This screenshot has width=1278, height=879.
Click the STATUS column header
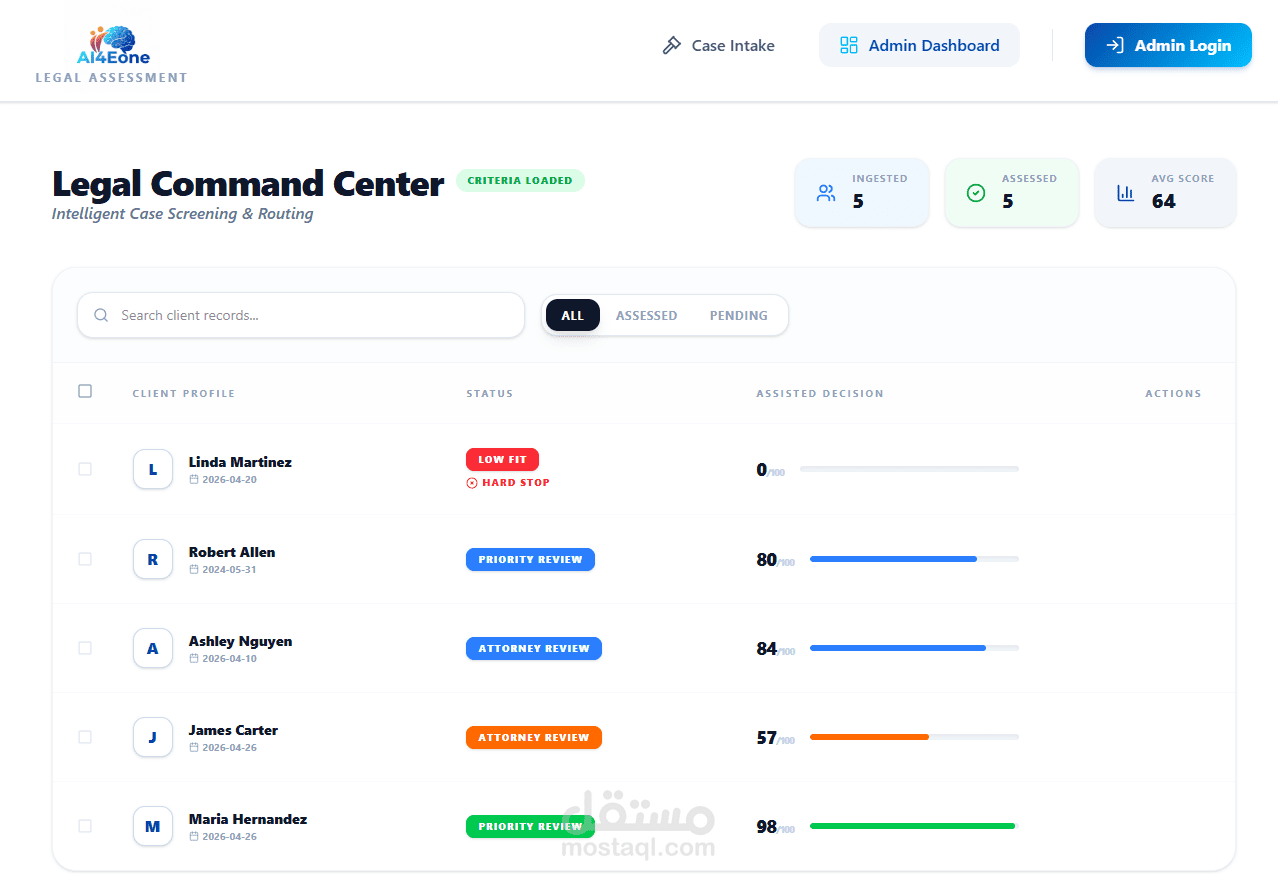490,394
